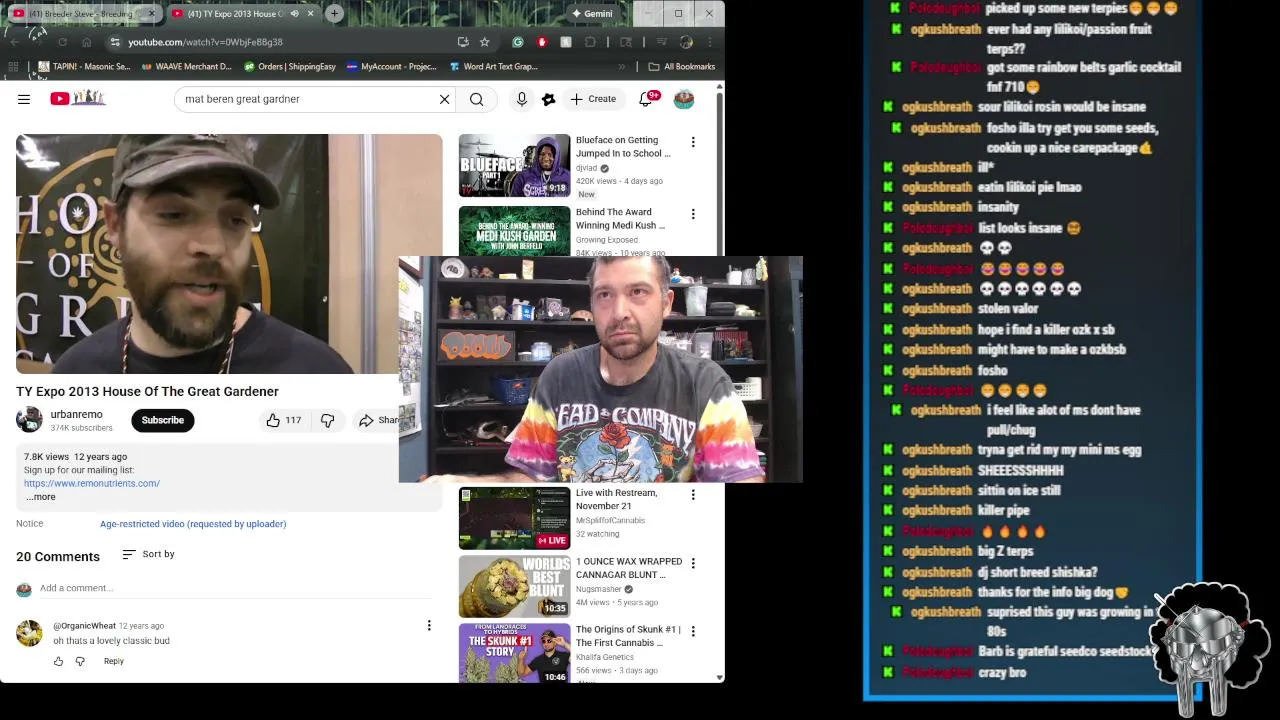Open the Grammarly extension icon
Image resolution: width=1280 pixels, height=720 pixels.
518,42
